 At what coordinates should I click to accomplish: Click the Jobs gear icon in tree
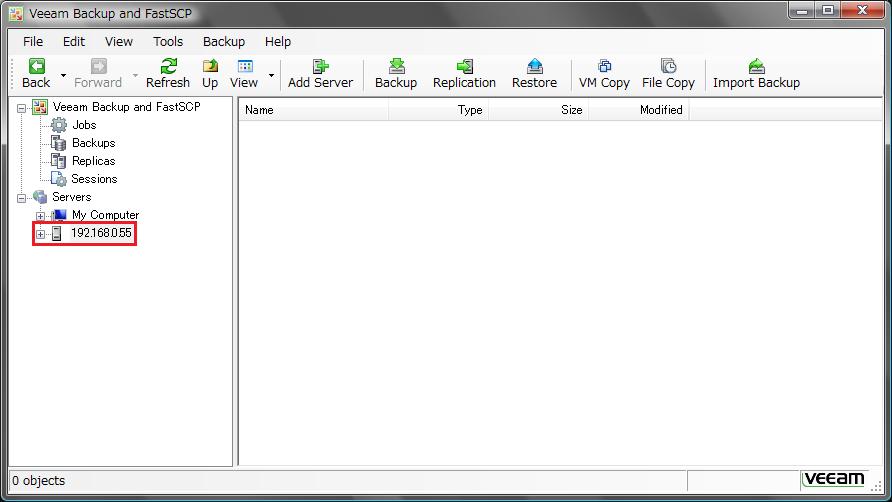coord(59,125)
